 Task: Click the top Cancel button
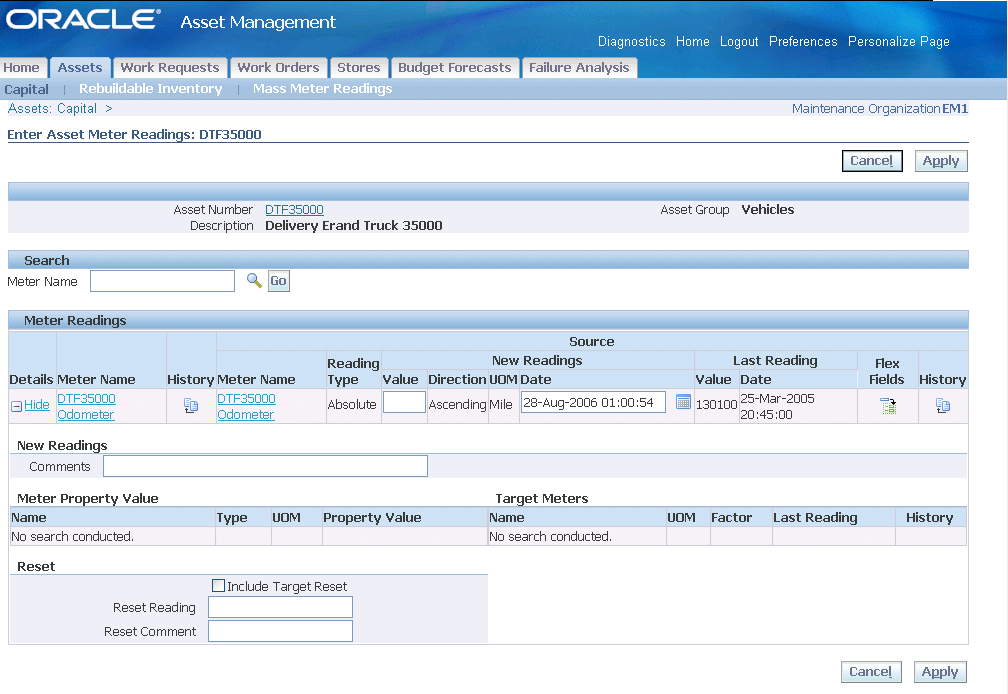click(872, 161)
